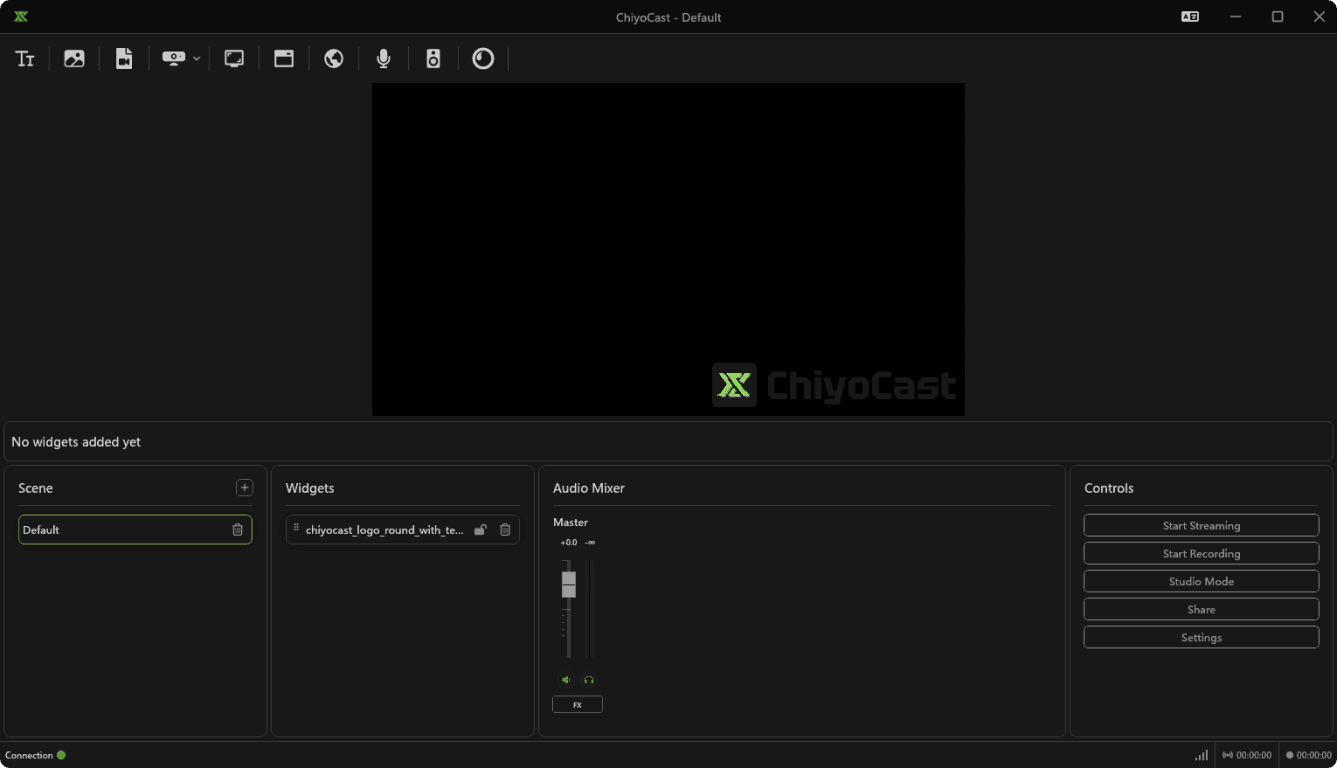The height and width of the screenshot is (768, 1337).
Task: Enable Studio Mode
Action: coord(1201,582)
